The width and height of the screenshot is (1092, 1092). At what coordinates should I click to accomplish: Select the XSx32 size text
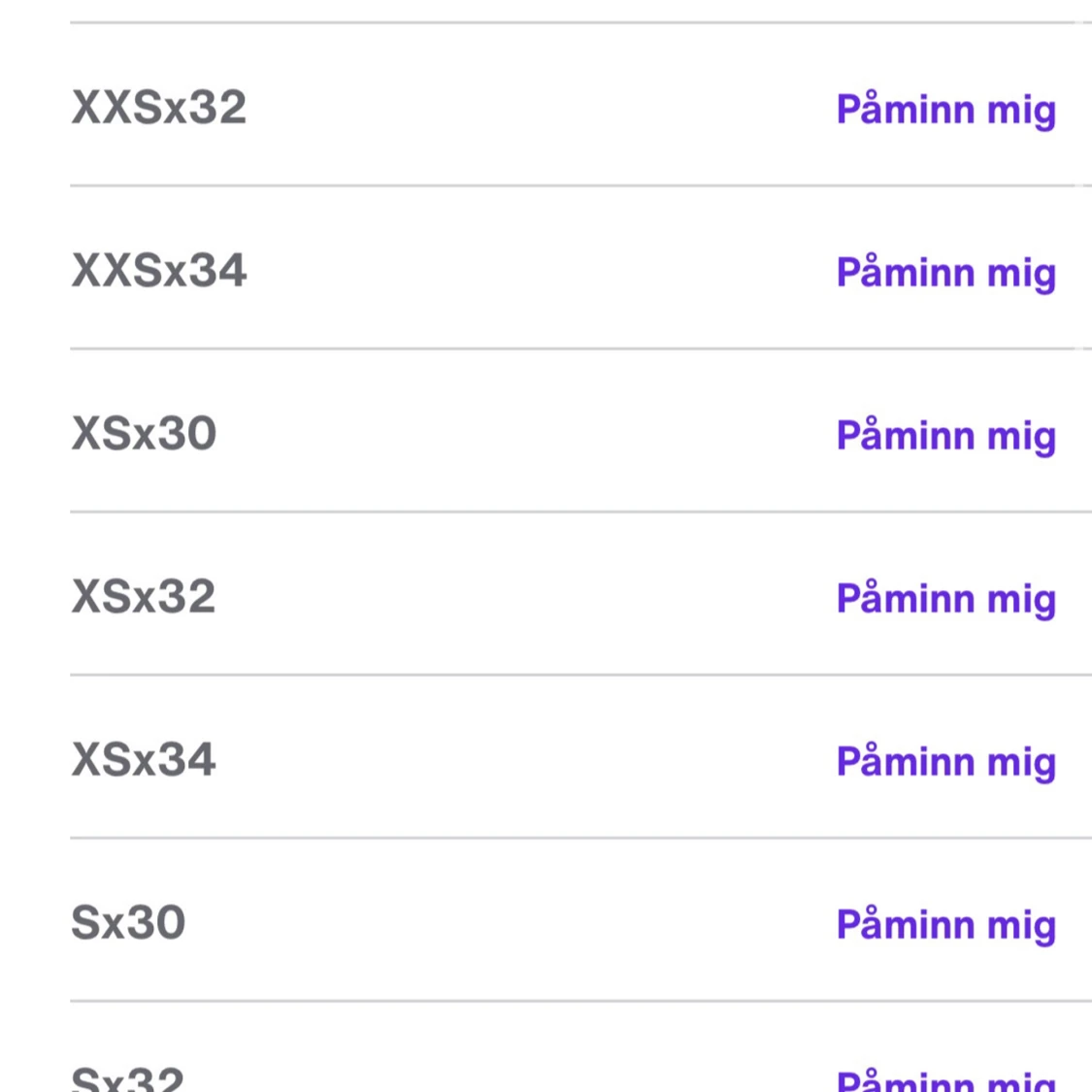[x=144, y=596]
